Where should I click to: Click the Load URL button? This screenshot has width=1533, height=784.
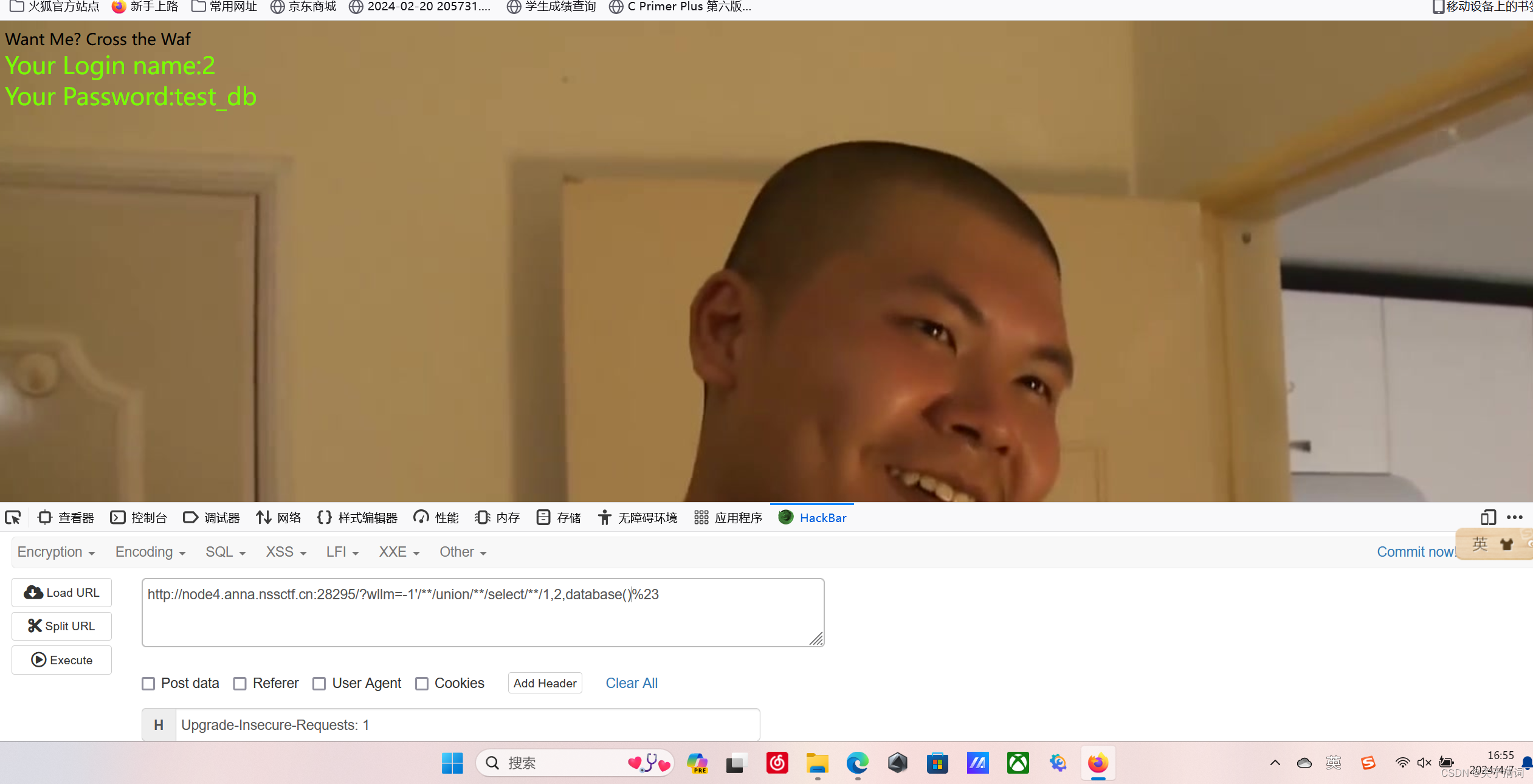click(61, 593)
